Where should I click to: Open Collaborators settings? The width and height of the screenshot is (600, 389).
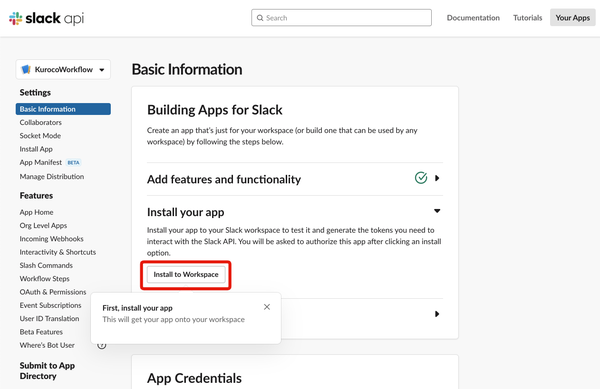point(41,122)
